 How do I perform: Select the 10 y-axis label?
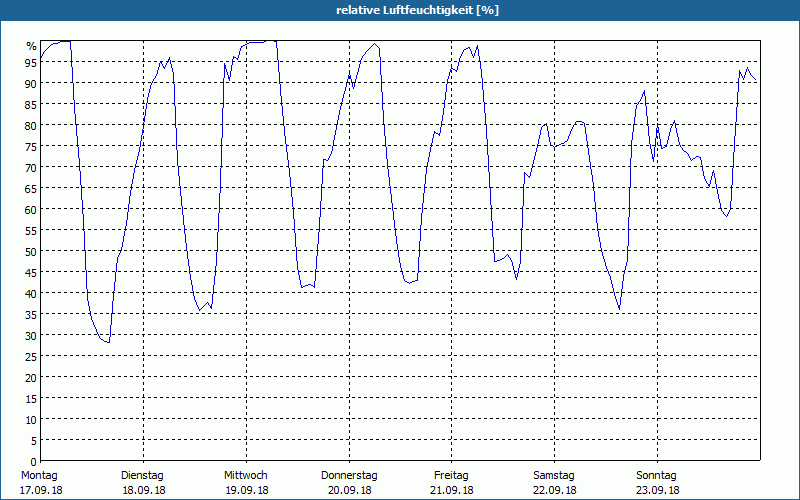[31, 420]
